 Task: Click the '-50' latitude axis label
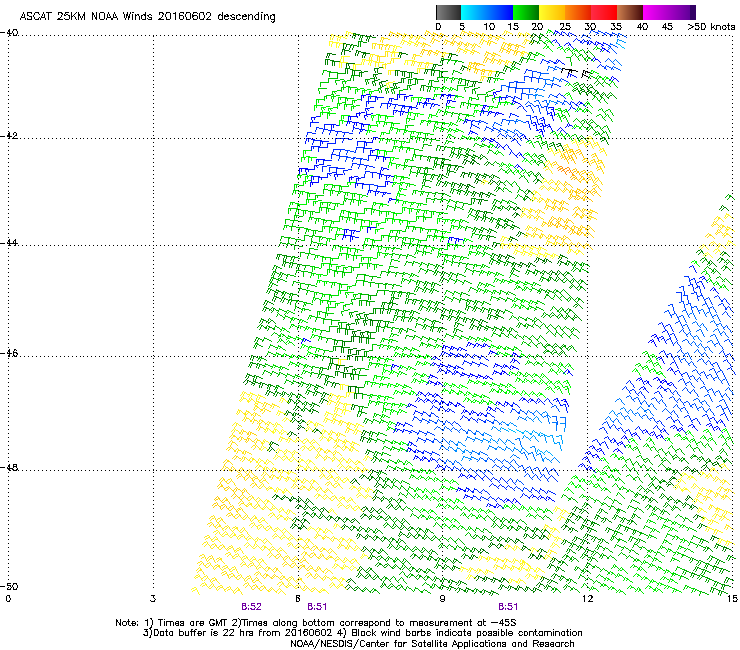point(9,587)
